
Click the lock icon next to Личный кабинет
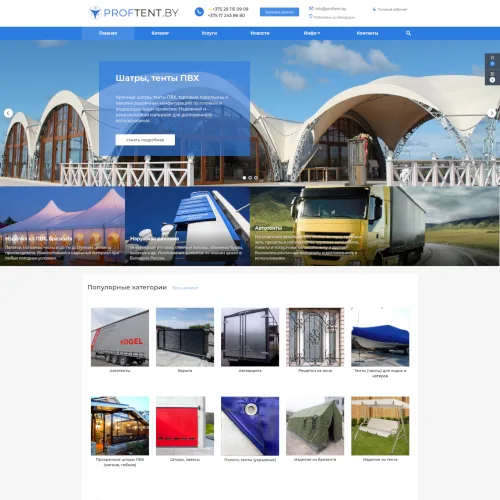click(x=374, y=9)
